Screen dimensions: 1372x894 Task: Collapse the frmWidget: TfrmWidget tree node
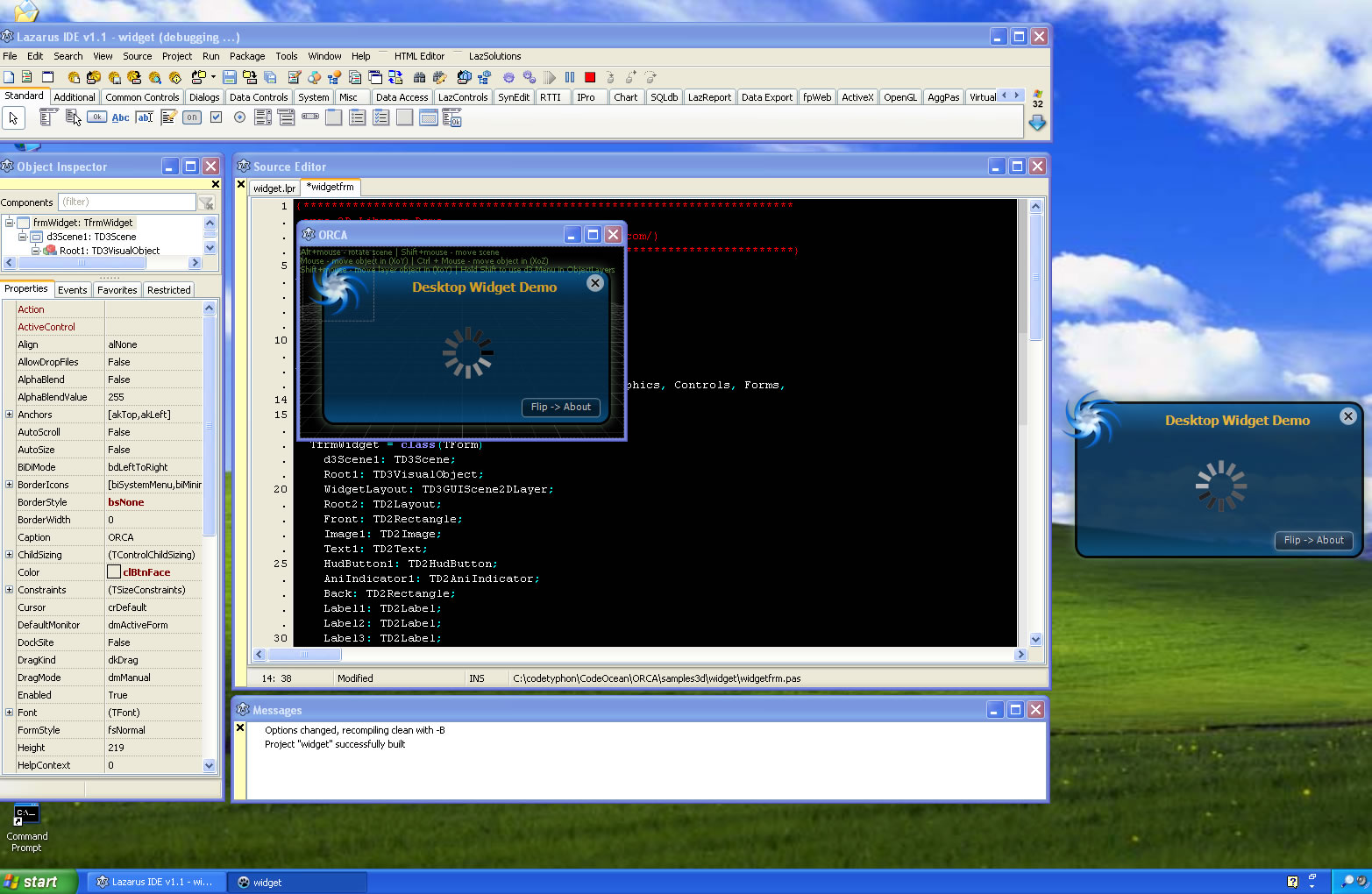click(9, 223)
